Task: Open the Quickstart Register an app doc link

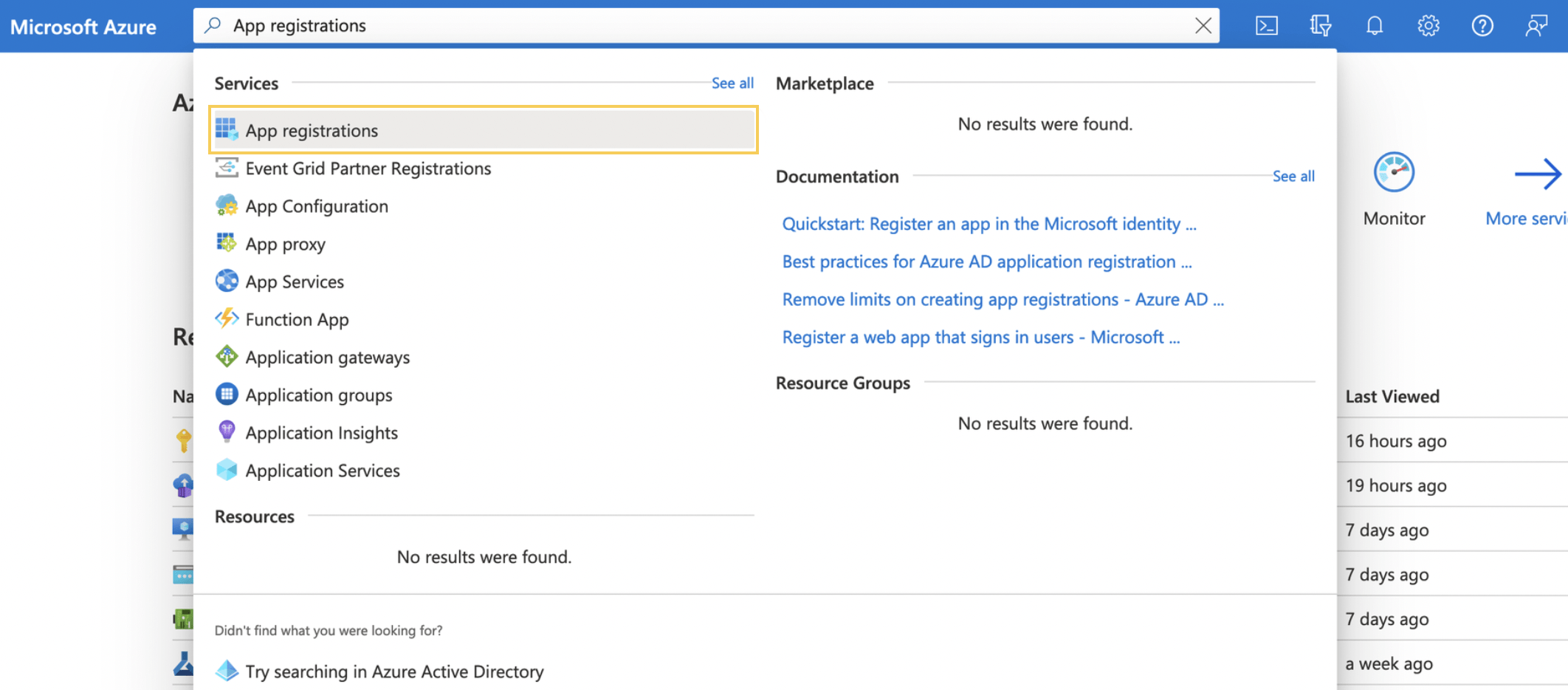Action: (988, 224)
